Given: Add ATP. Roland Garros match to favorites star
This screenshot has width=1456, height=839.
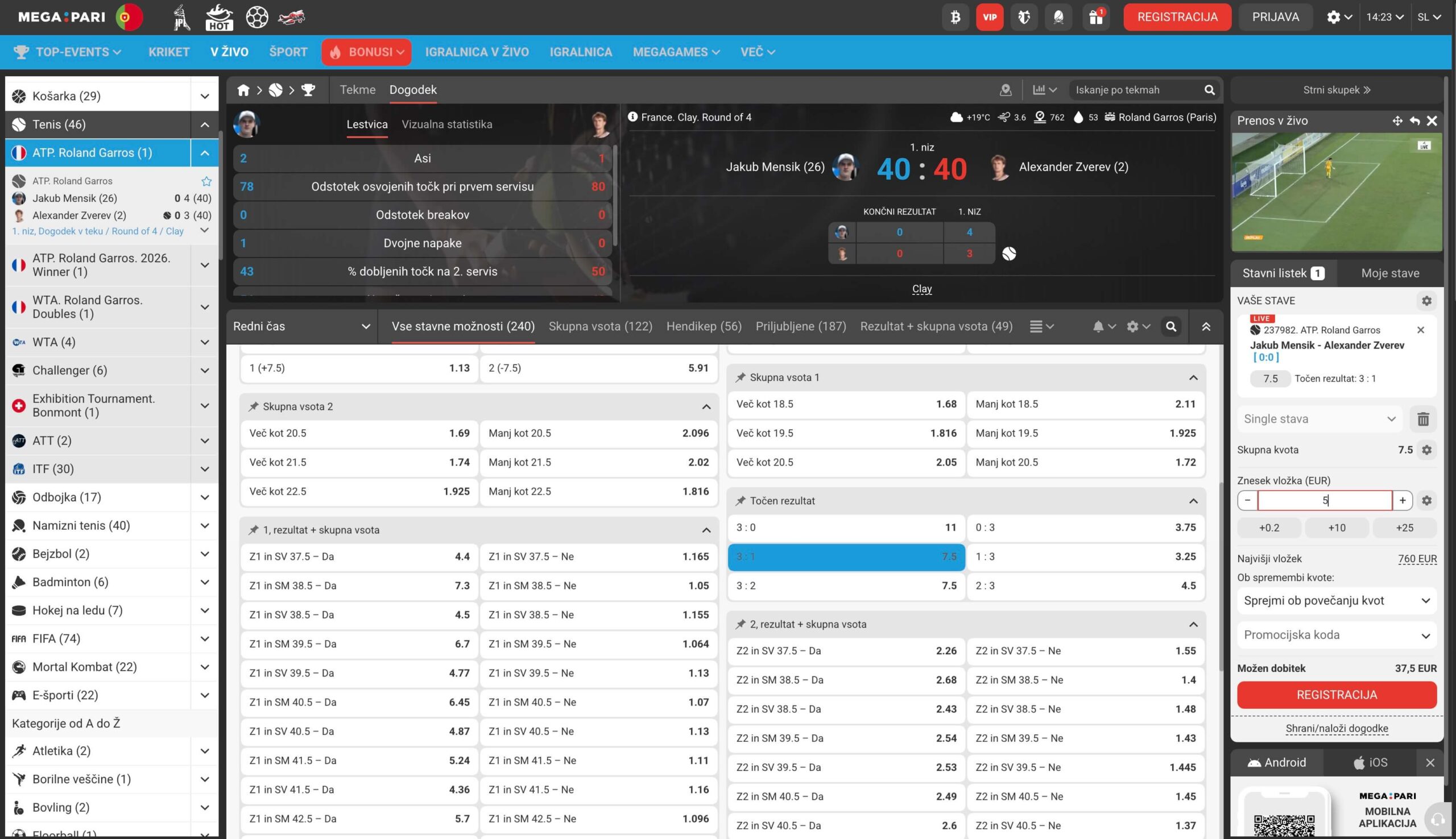Looking at the screenshot, I should point(206,181).
